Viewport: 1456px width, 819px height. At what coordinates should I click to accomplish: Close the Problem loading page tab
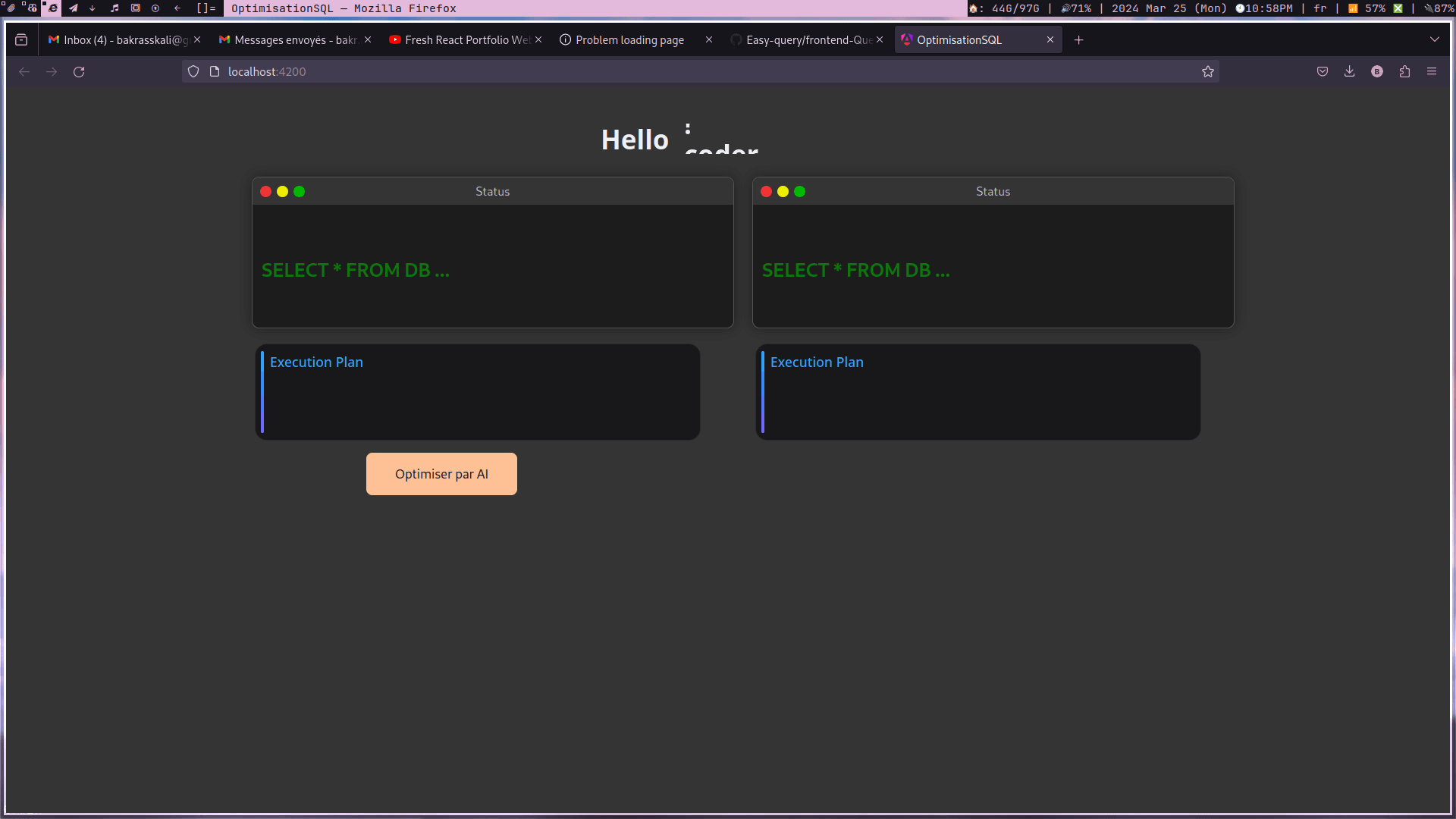[709, 39]
